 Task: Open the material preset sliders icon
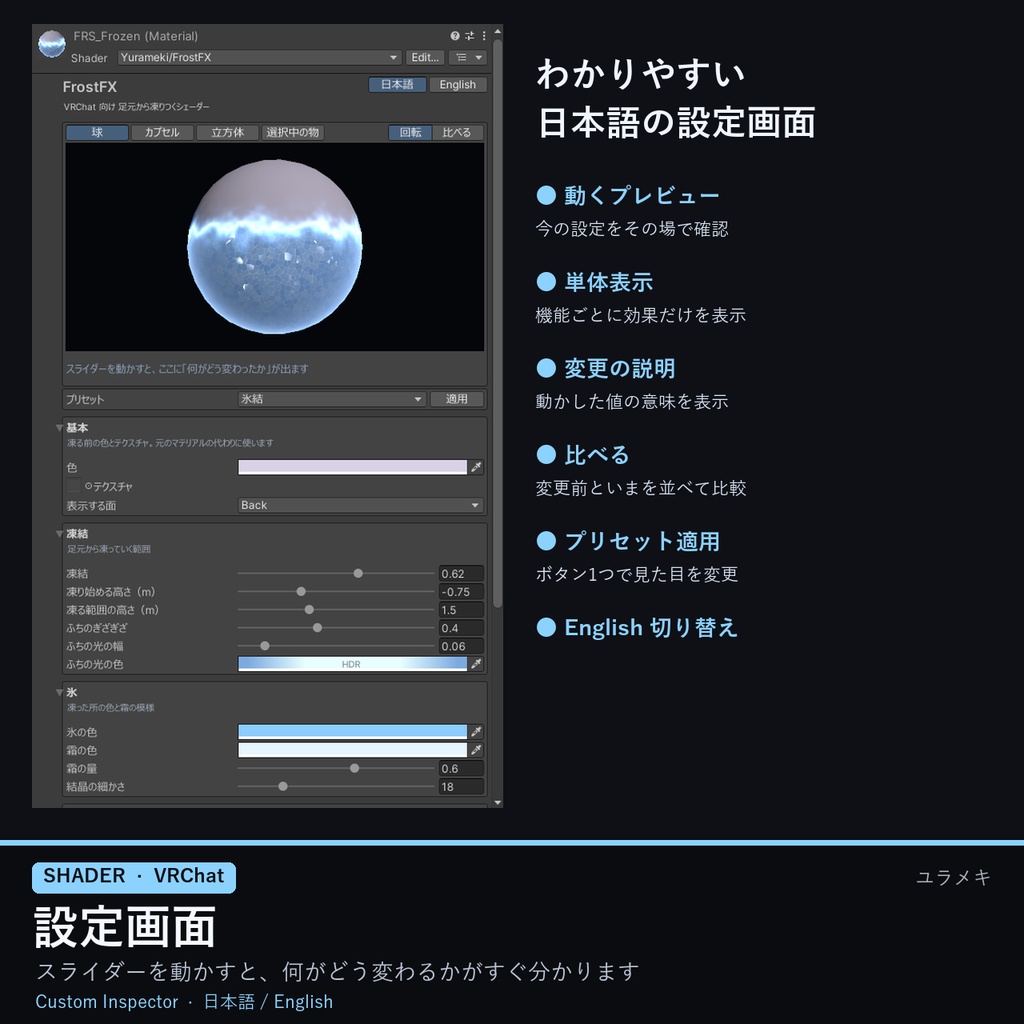(470, 36)
